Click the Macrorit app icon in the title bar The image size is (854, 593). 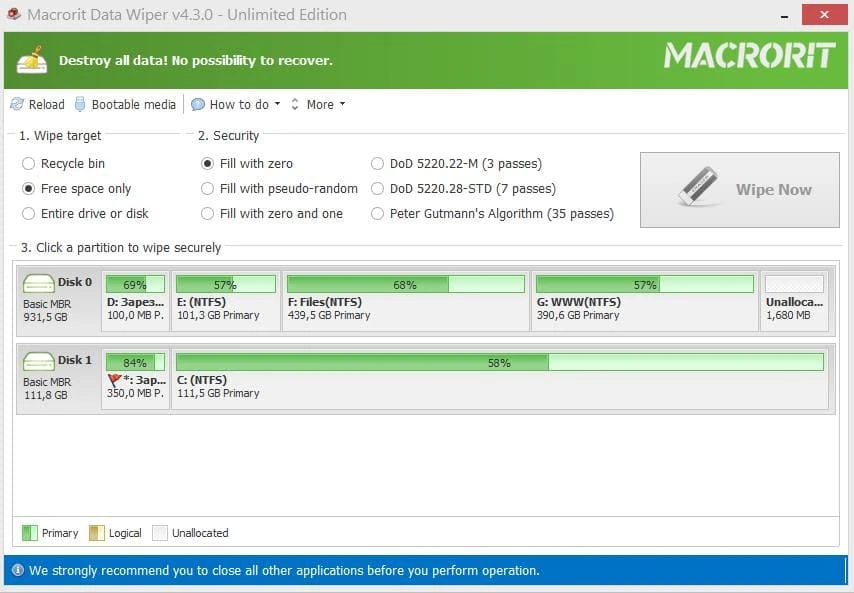point(14,14)
